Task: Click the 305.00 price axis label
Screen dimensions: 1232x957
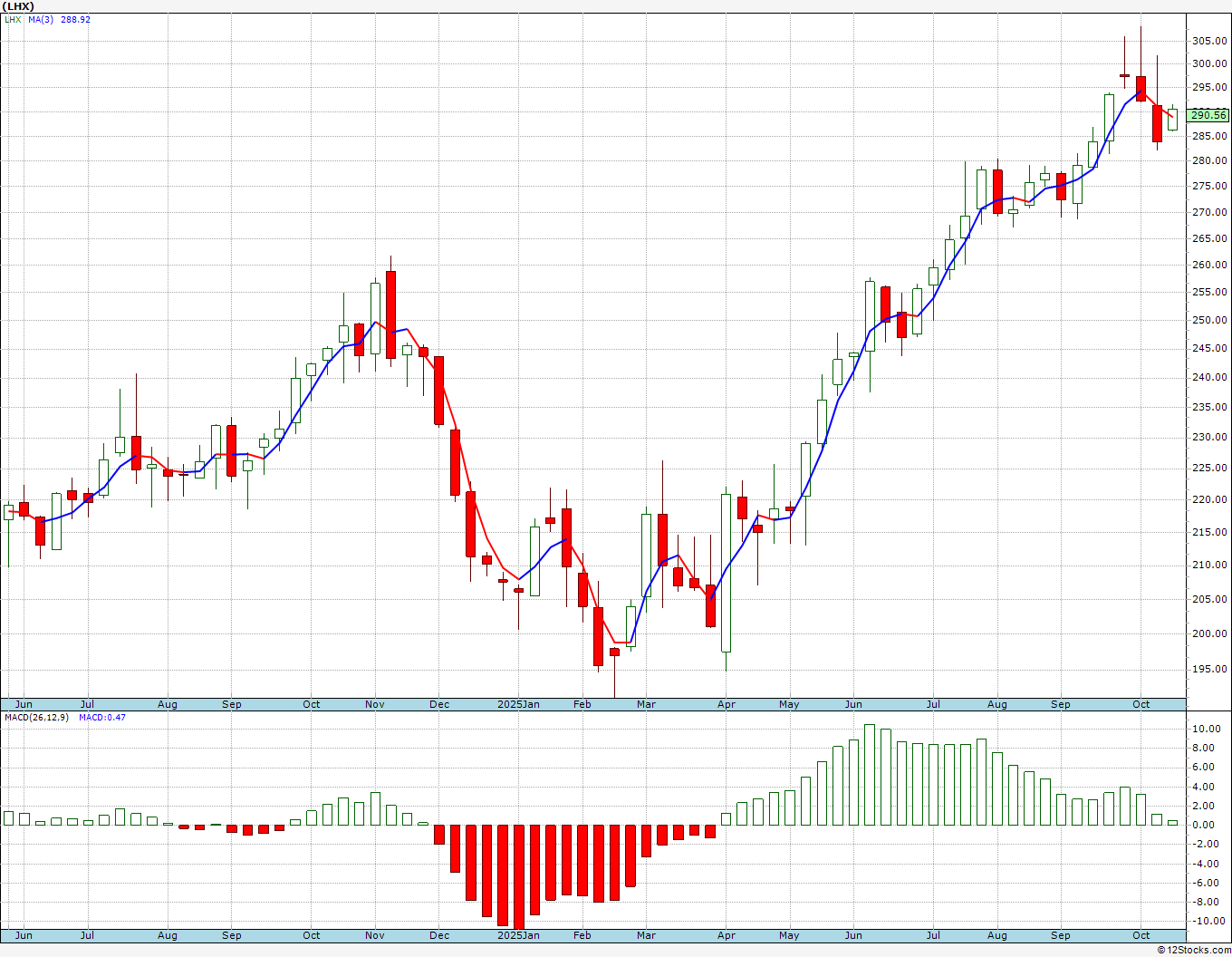Action: click(x=1209, y=41)
